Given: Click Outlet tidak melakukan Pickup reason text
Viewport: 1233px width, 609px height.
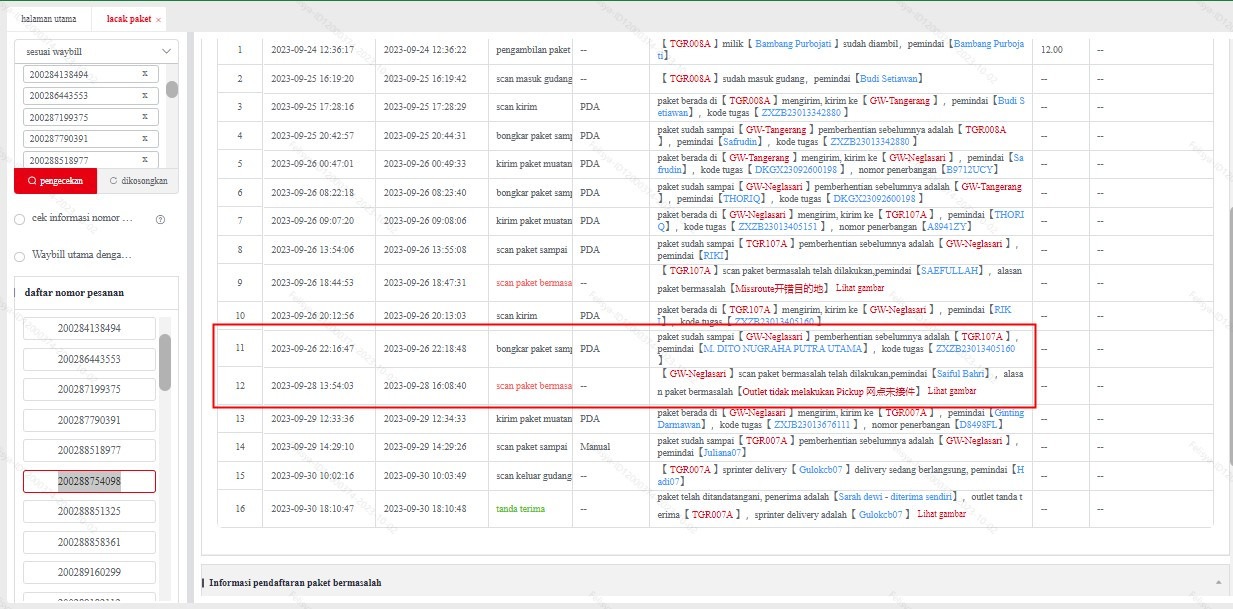Looking at the screenshot, I should coord(827,391).
